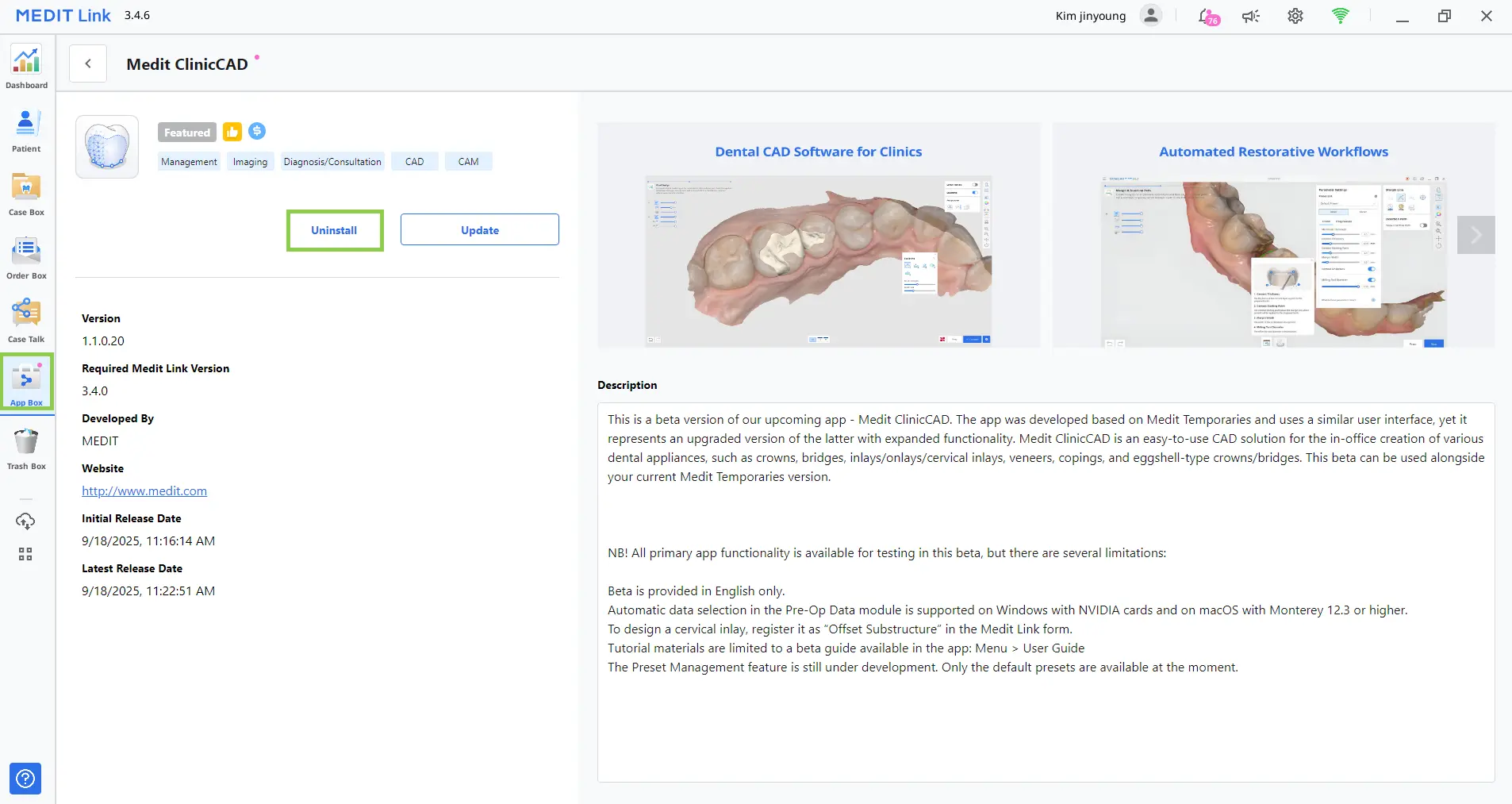Open the Order Box

pyautogui.click(x=26, y=258)
